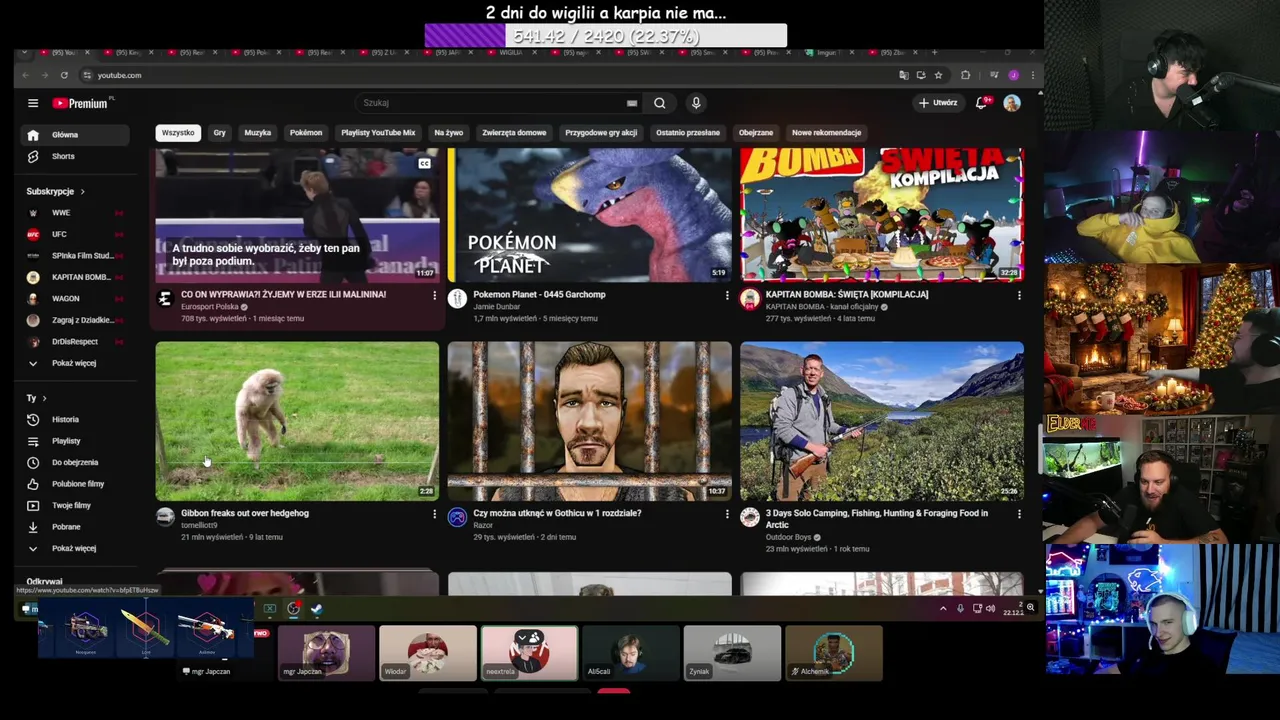Select the Przygodowe gry akcji chip

(601, 132)
